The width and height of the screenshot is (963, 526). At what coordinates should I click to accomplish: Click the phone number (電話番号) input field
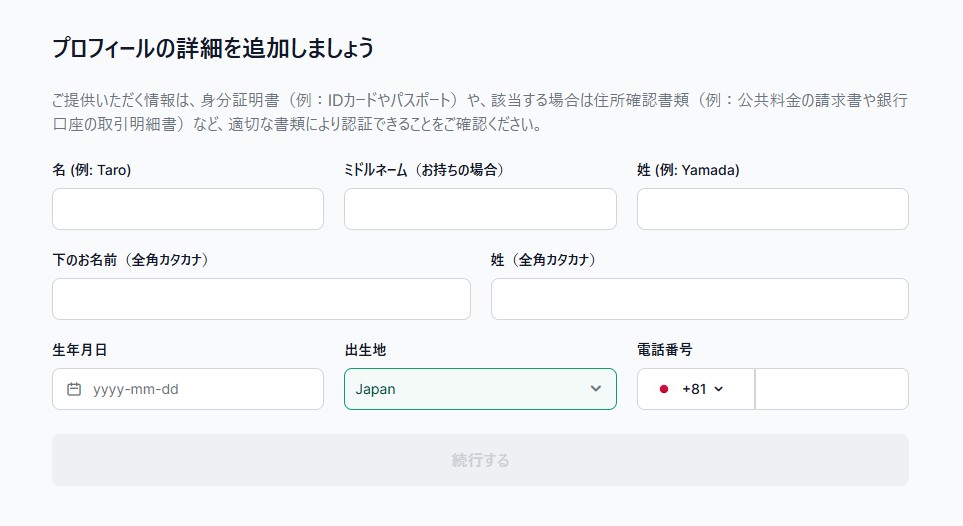click(x=832, y=389)
